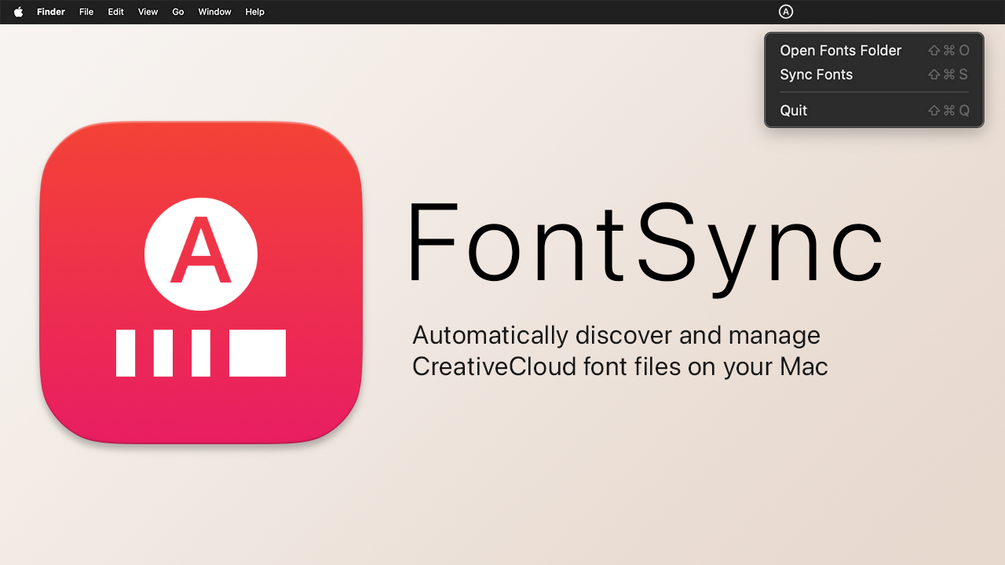
Task: Open the Go menu
Action: (178, 12)
